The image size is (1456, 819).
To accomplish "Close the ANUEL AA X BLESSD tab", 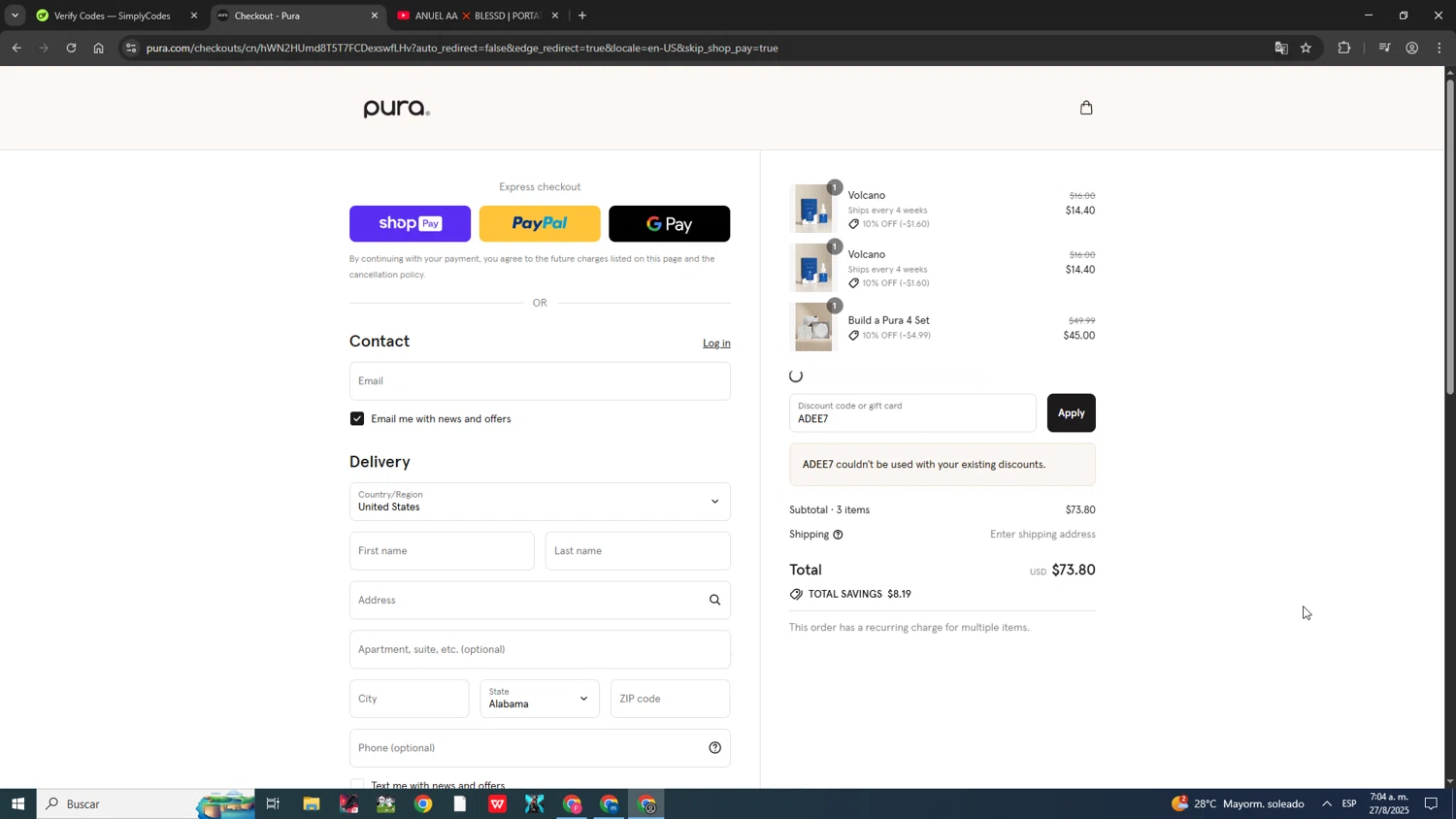I will pyautogui.click(x=555, y=16).
